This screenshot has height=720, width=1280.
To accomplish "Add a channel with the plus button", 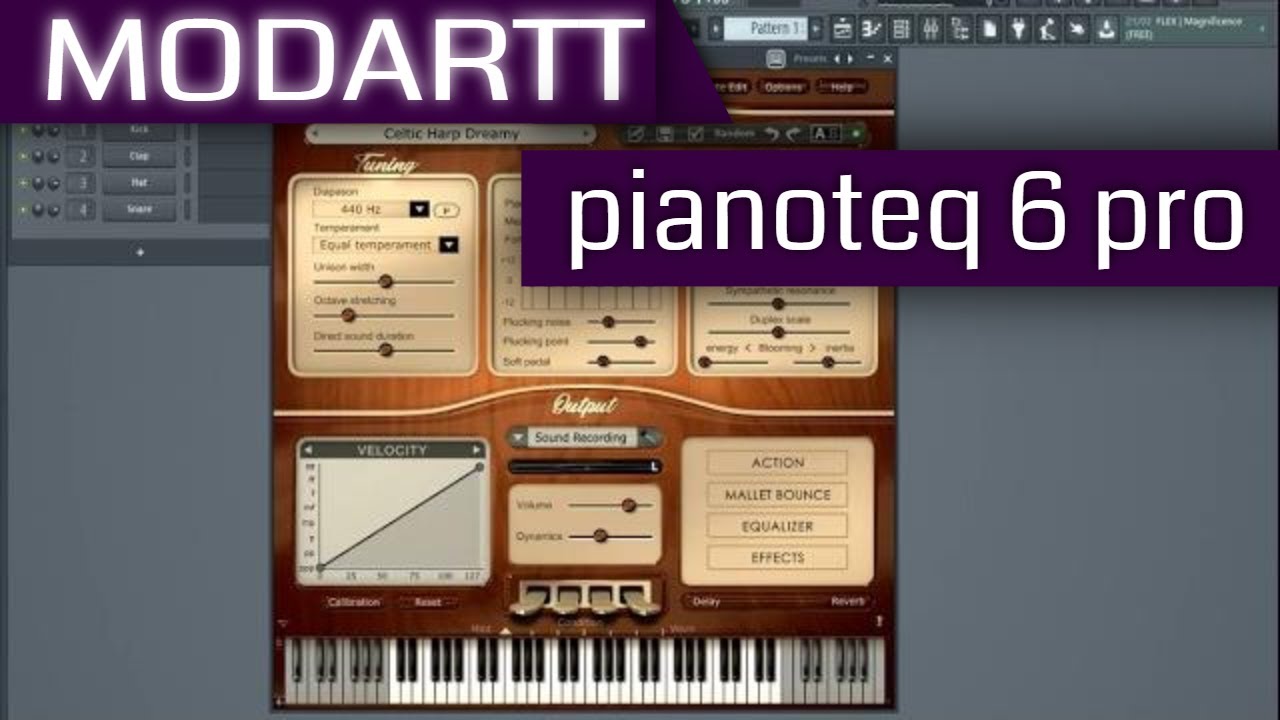I will [140, 252].
